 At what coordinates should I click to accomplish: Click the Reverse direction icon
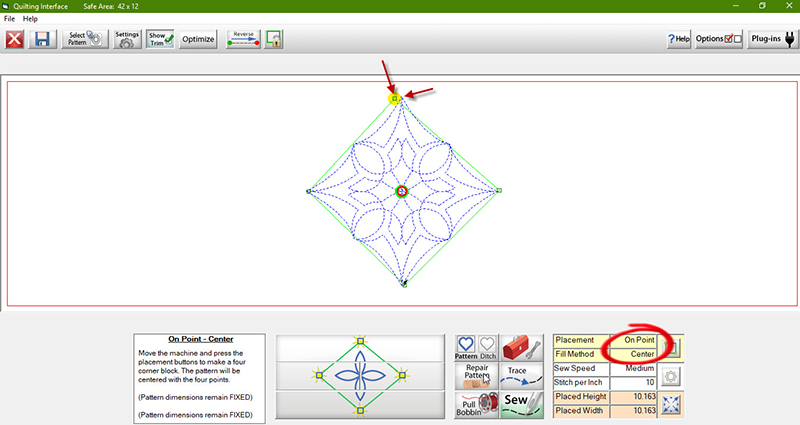[x=243, y=39]
